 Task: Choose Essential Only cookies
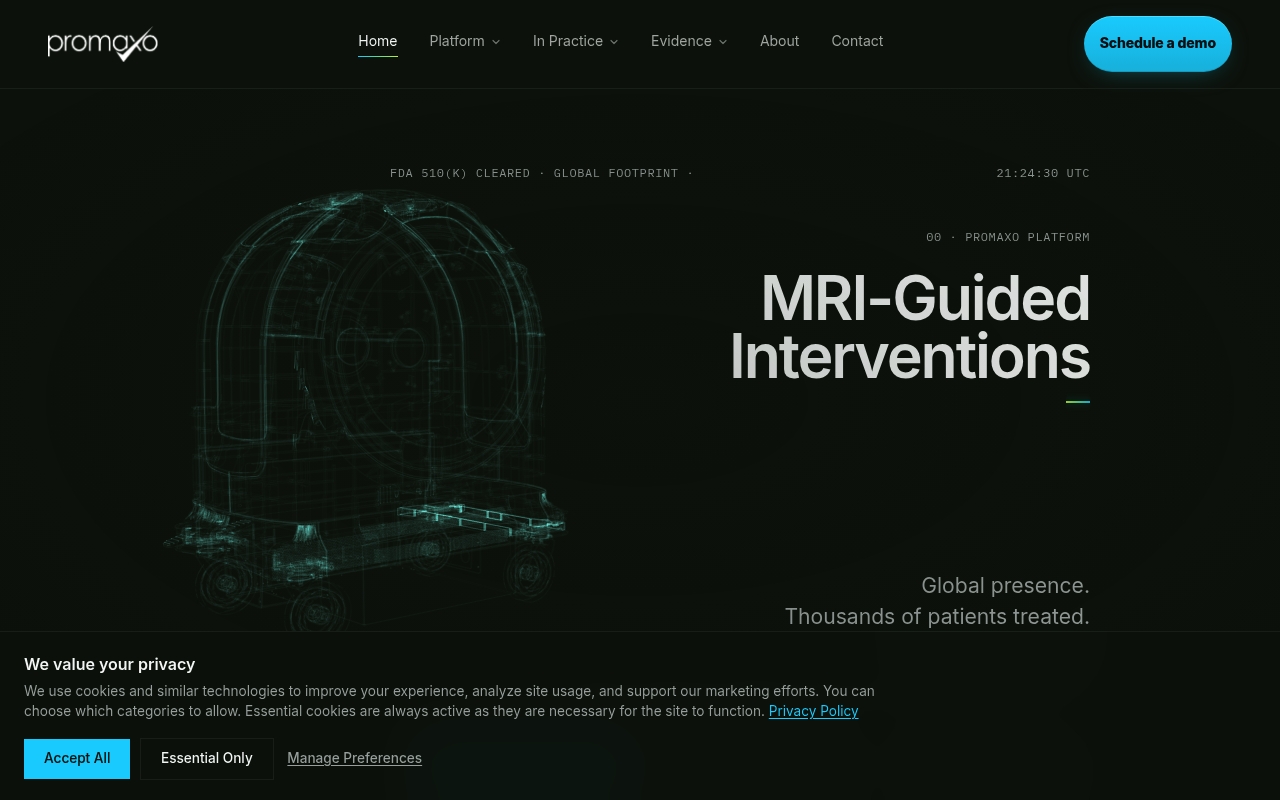(x=207, y=758)
